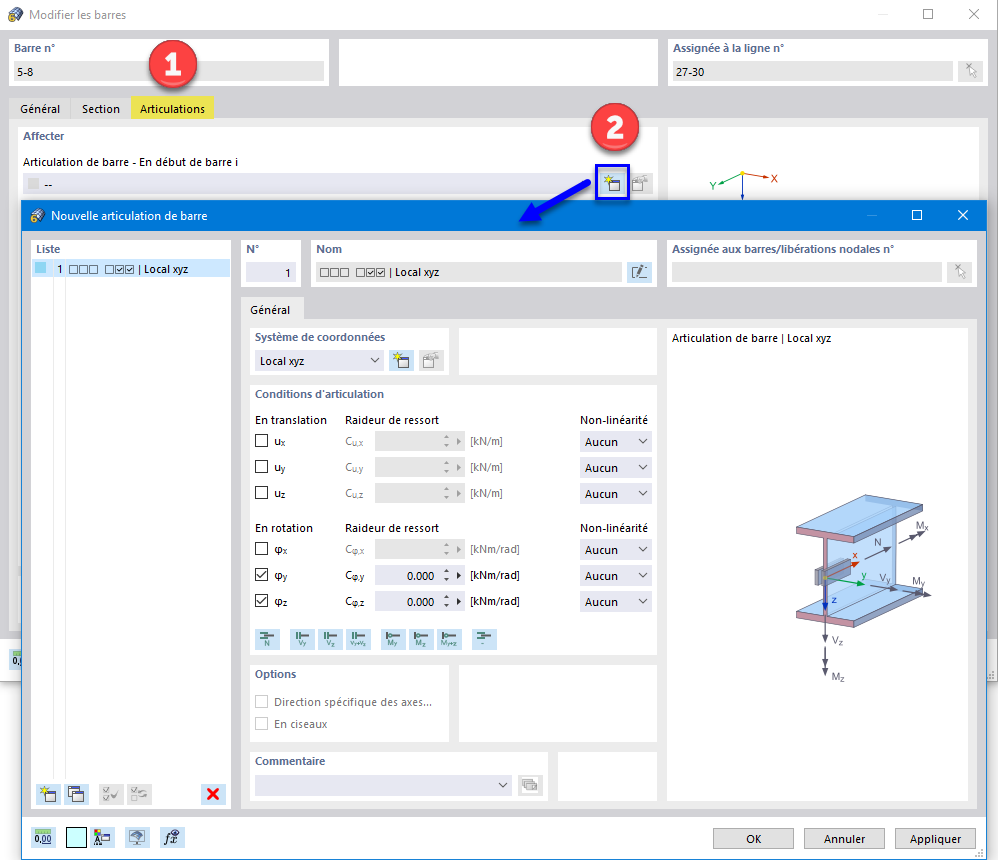Image resolution: width=1000 pixels, height=860 pixels.
Task: Switch to Général tab in Modifier les barres
Action: [40, 108]
